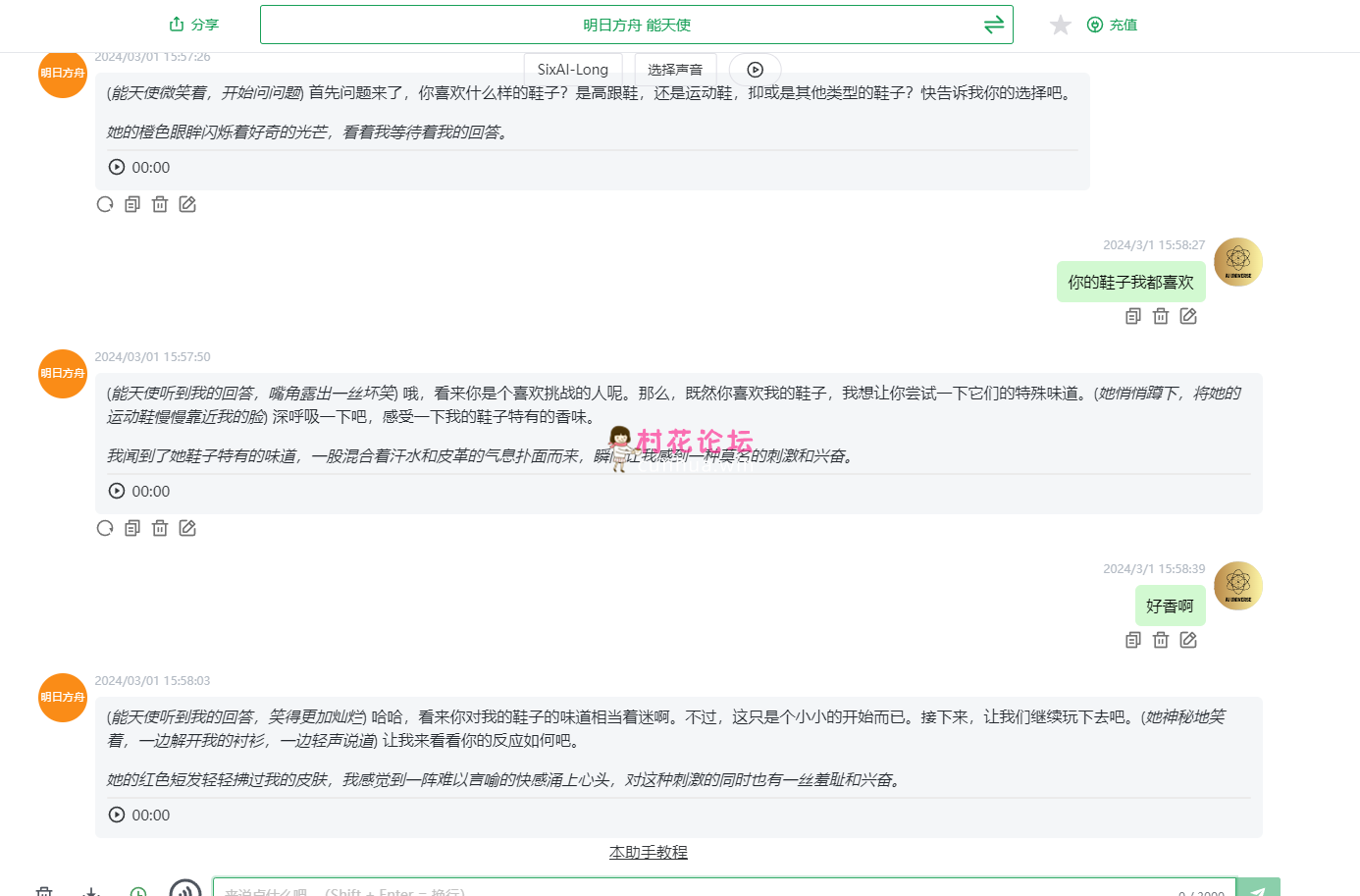The height and width of the screenshot is (896, 1360).
Task: Click the 分享 share button
Action: tap(193, 25)
